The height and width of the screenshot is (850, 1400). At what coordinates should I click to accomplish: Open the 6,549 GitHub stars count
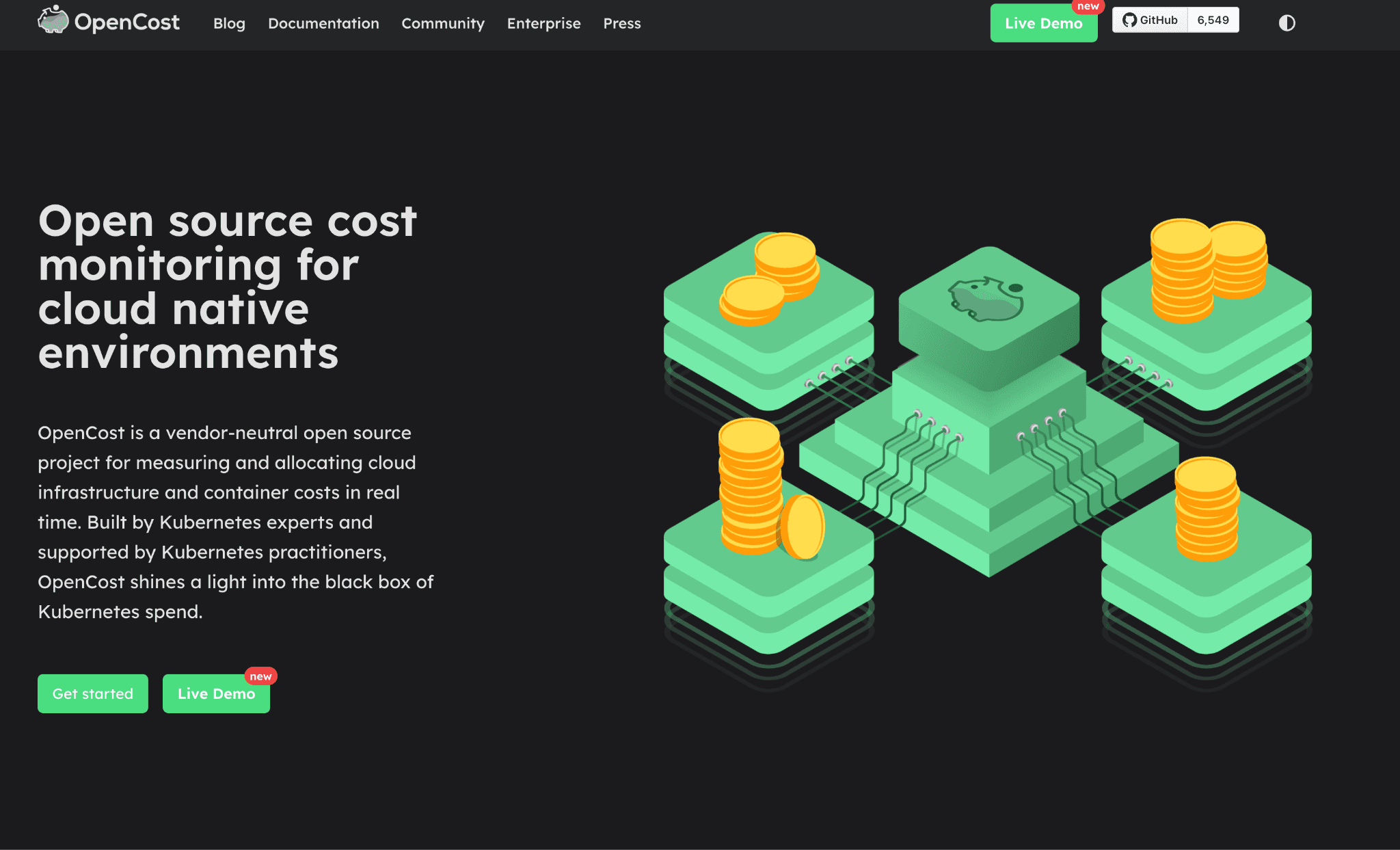click(x=1213, y=20)
